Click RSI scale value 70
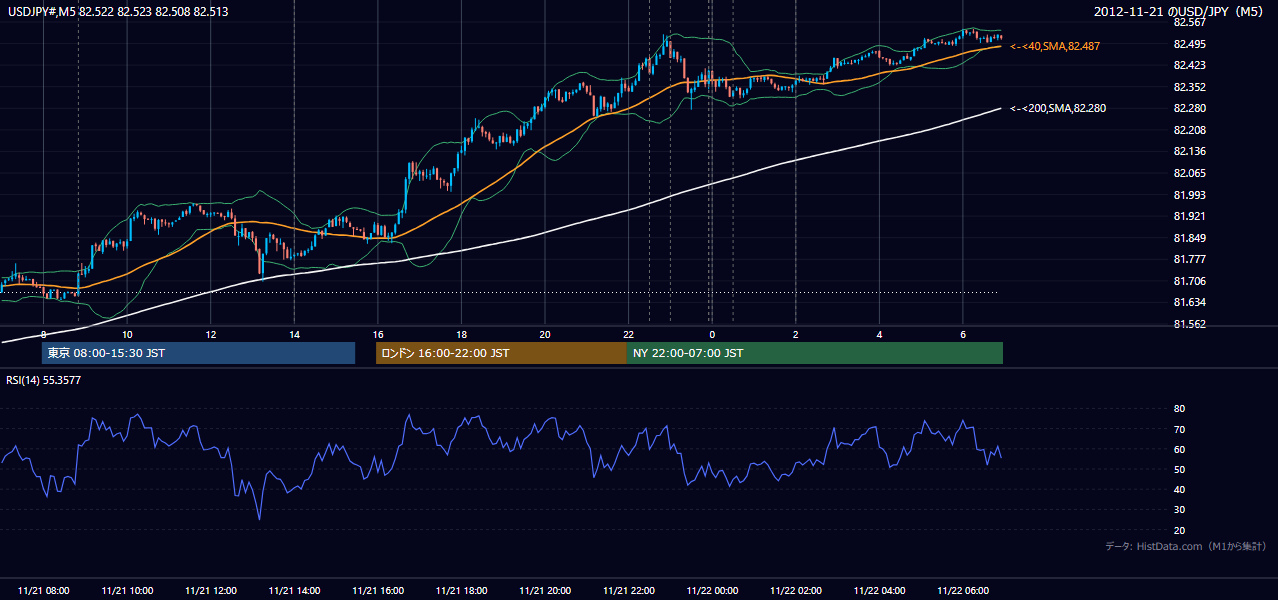The height and width of the screenshot is (600, 1278). pos(1179,429)
